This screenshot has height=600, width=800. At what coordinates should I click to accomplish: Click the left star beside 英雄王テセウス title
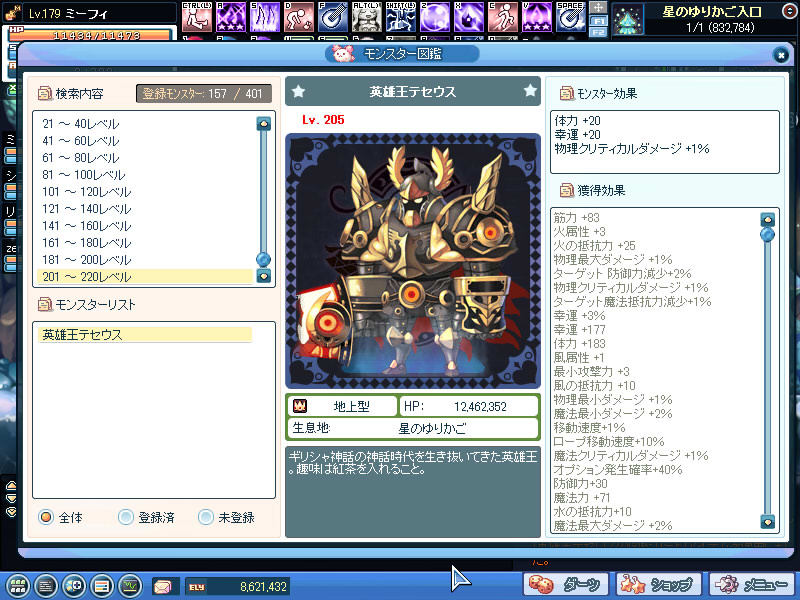298,91
